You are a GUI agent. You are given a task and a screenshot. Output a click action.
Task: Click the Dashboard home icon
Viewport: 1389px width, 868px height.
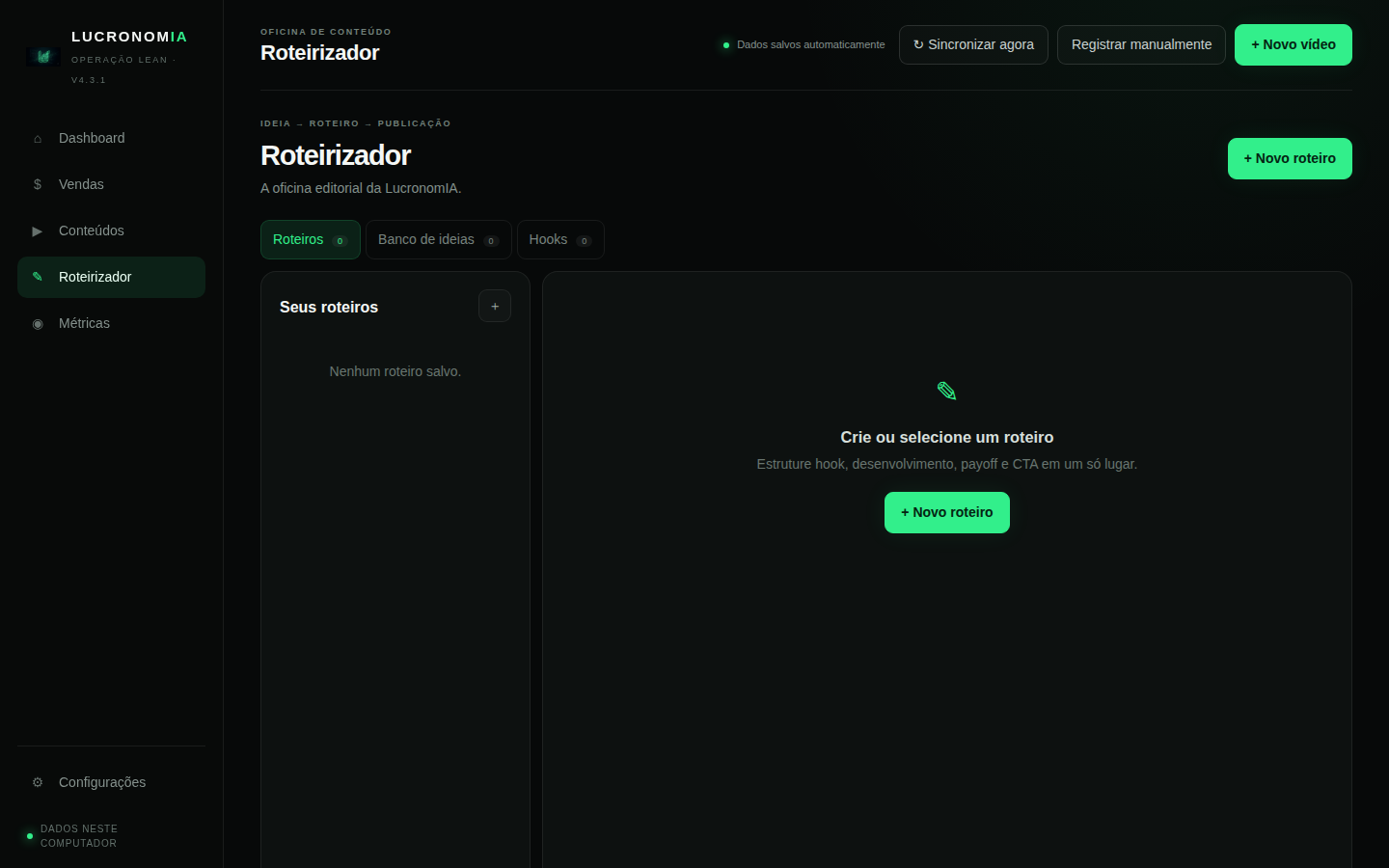pos(38,139)
